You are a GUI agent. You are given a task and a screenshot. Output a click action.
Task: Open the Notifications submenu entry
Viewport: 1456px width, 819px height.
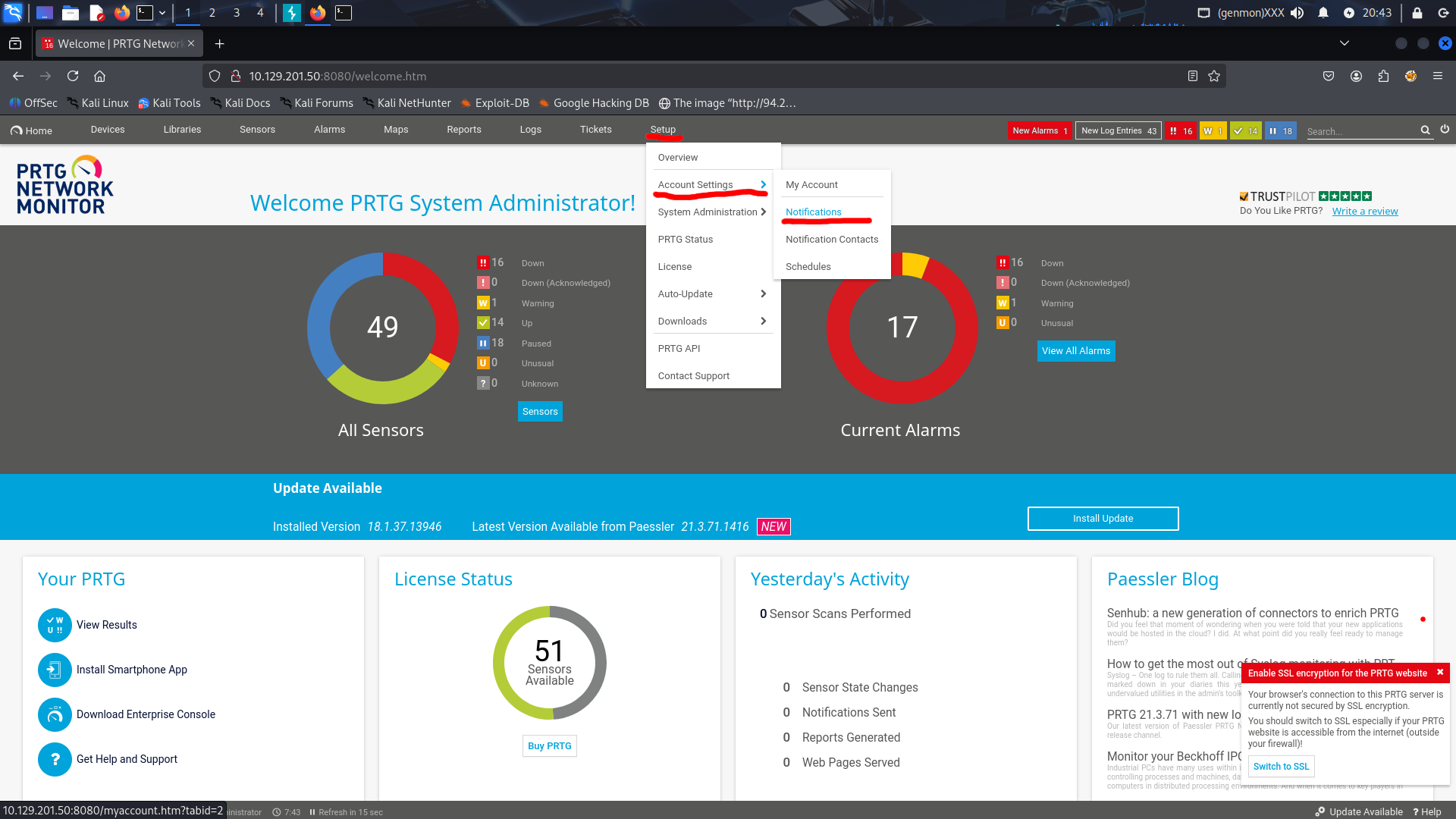813,212
